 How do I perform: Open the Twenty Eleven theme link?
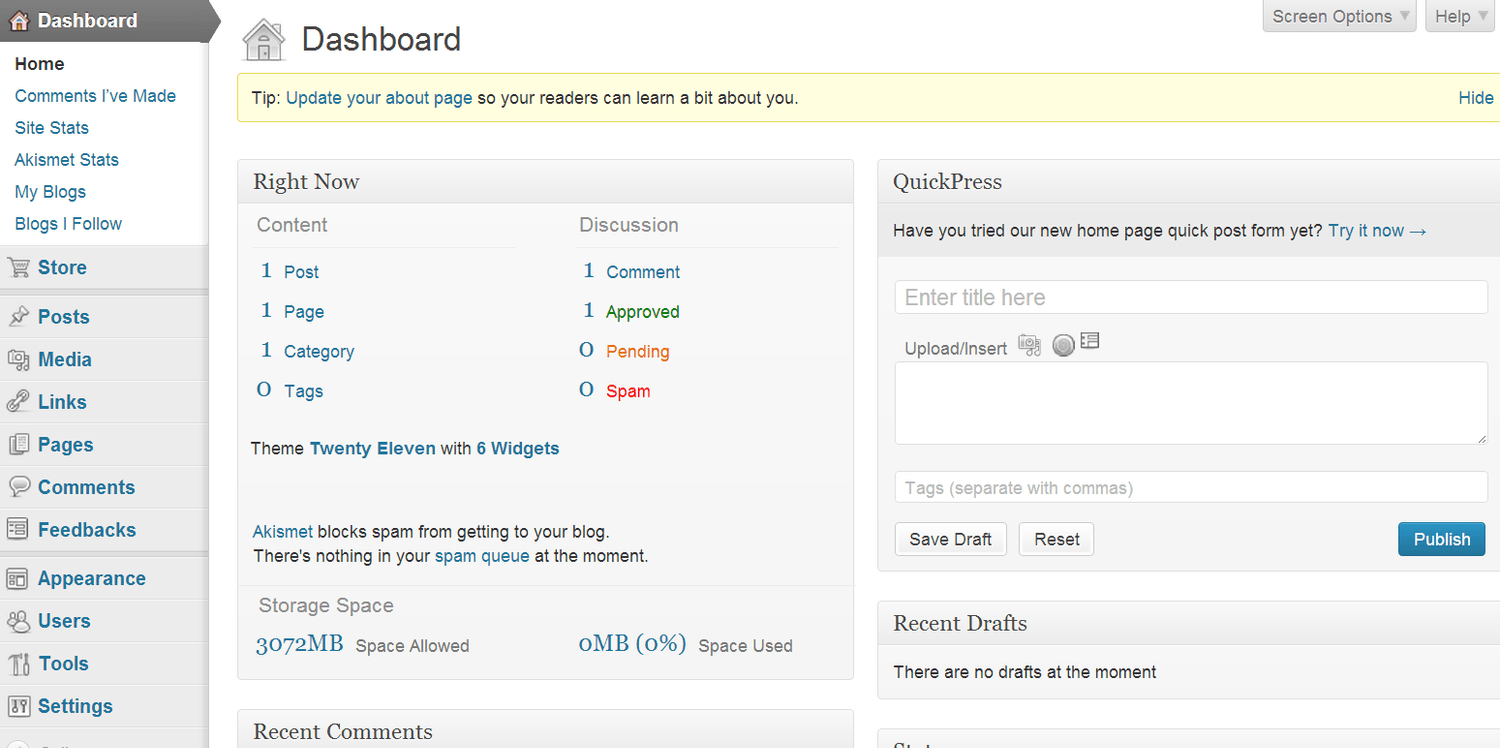coord(372,449)
